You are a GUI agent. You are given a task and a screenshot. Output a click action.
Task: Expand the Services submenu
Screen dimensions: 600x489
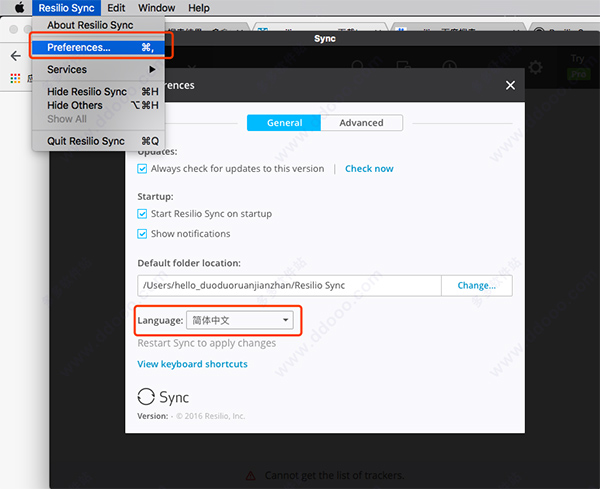tap(98, 70)
